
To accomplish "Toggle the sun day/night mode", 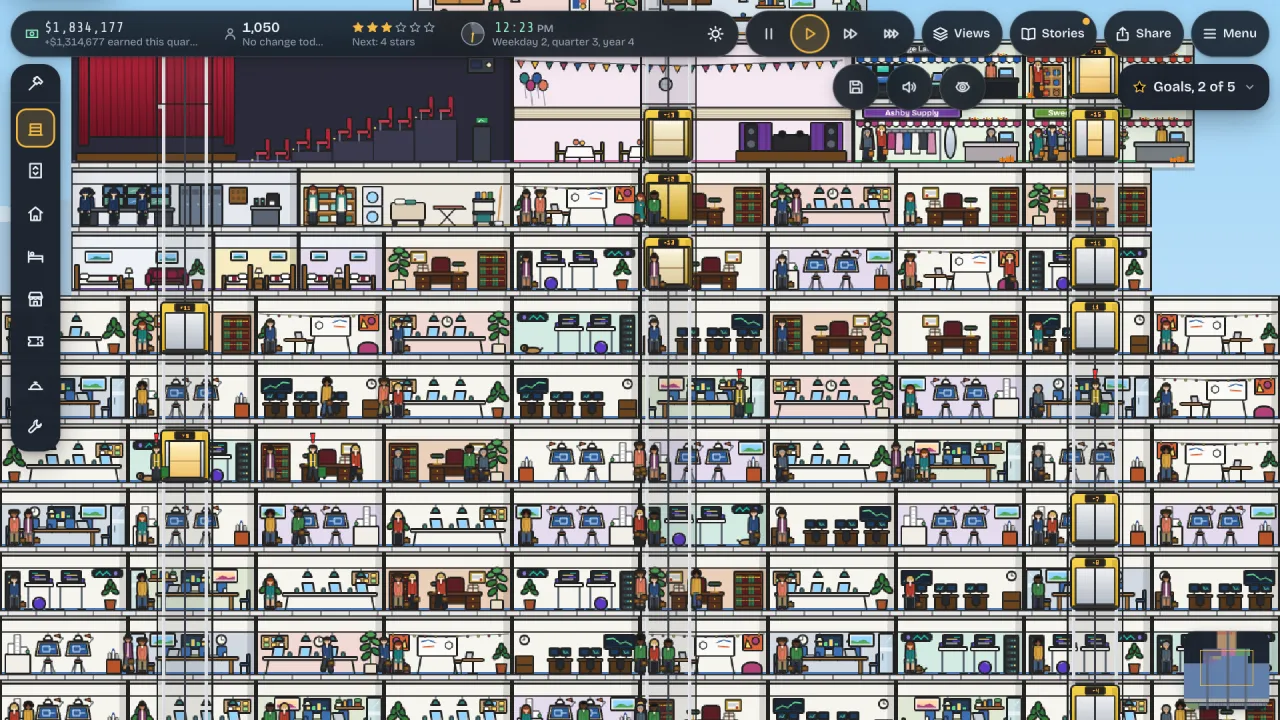I will pos(715,34).
